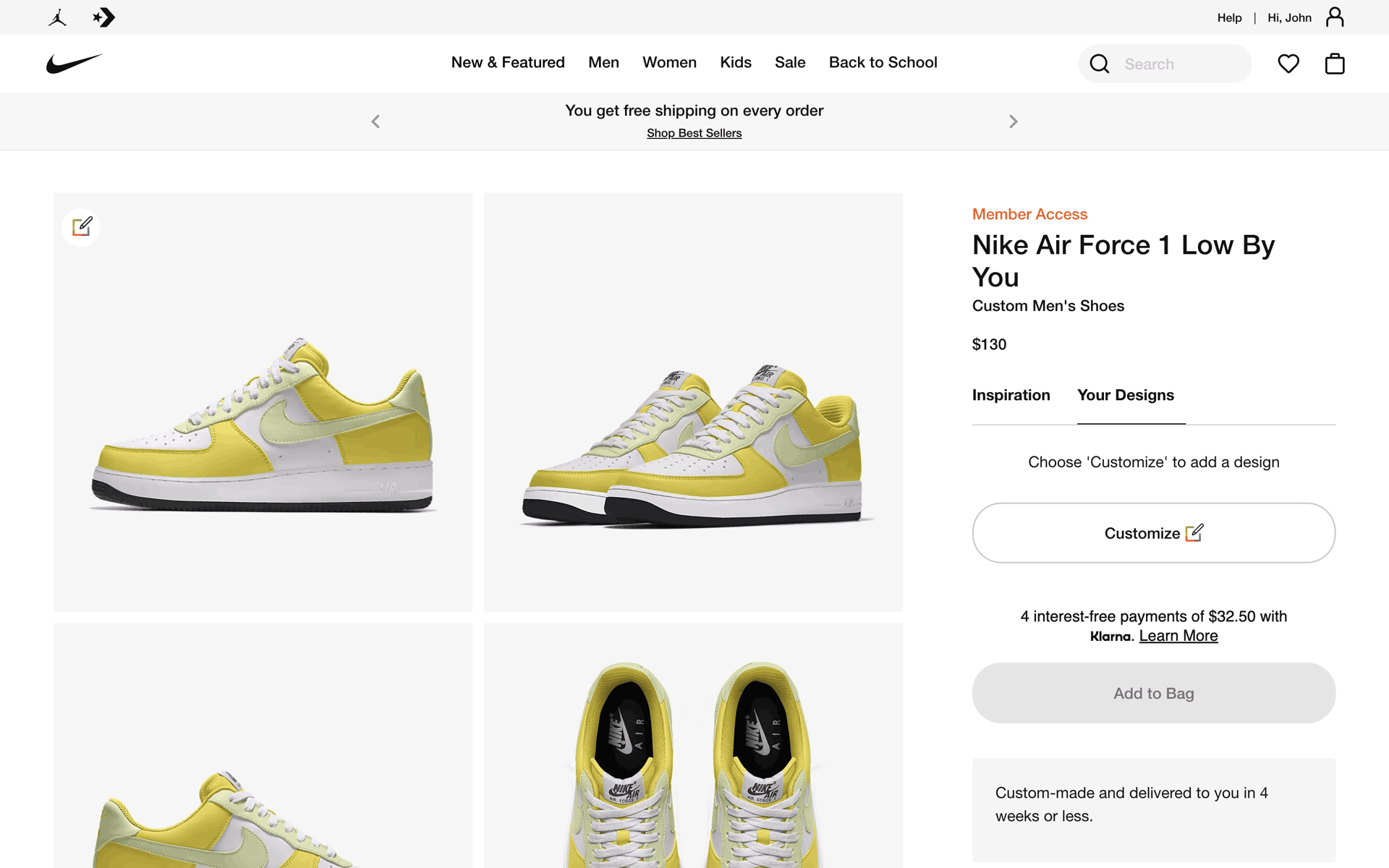Go to Nike home via swoosh logo

75,64
